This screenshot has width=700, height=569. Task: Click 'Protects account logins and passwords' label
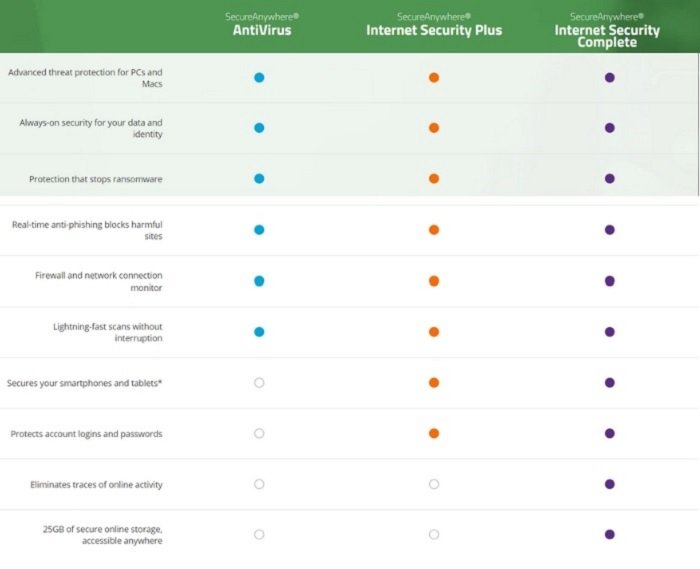click(87, 434)
